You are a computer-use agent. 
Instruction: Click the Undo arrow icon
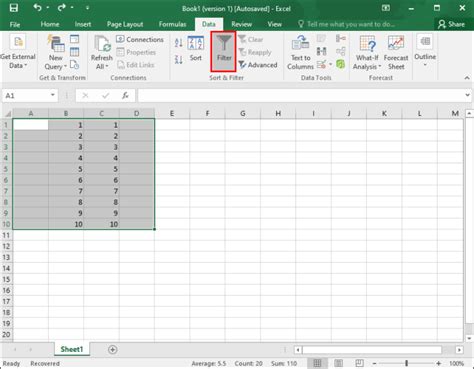point(37,7)
